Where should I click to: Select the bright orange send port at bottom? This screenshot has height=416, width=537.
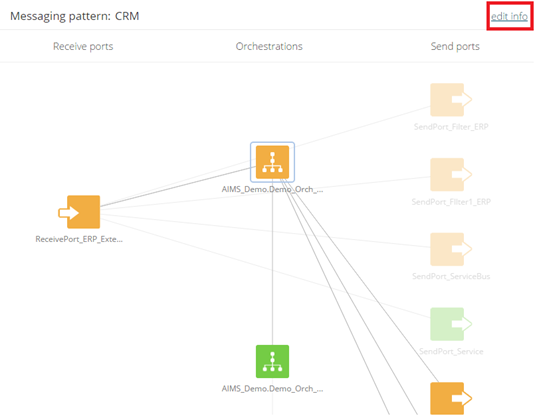(x=451, y=398)
